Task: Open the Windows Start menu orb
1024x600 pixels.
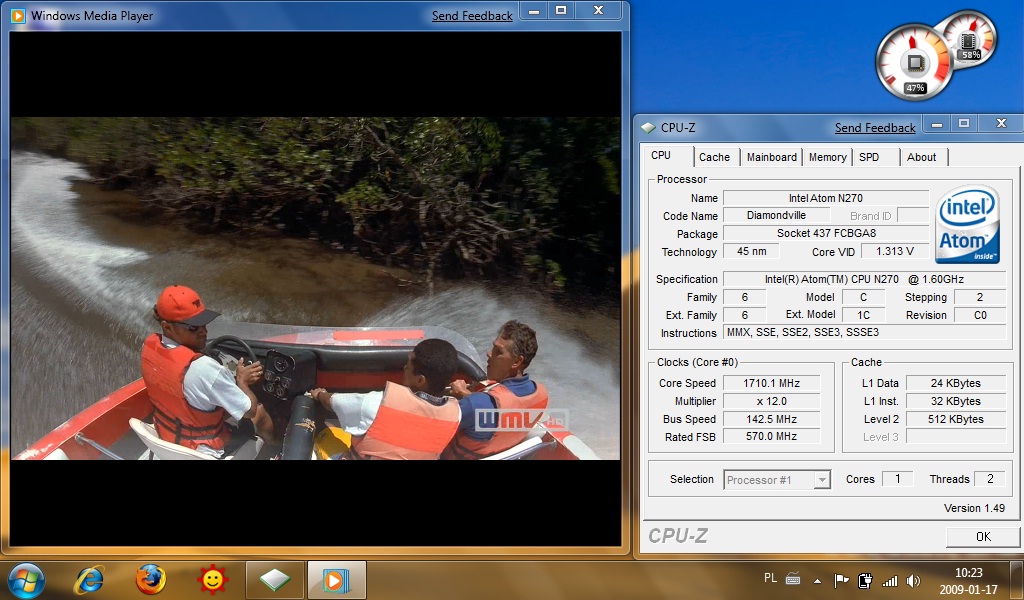Action: click(x=26, y=580)
